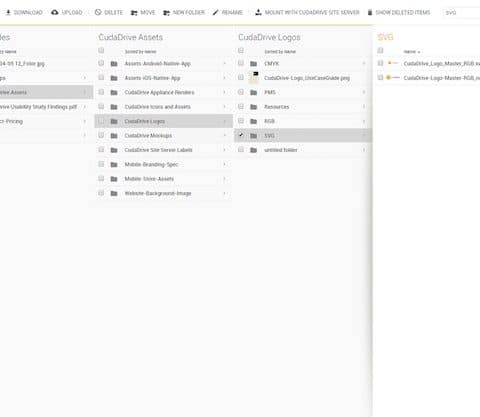The image size is (480, 417).
Task: Click folder icon of CudaDrive Site Server Labels
Action: 114,150
